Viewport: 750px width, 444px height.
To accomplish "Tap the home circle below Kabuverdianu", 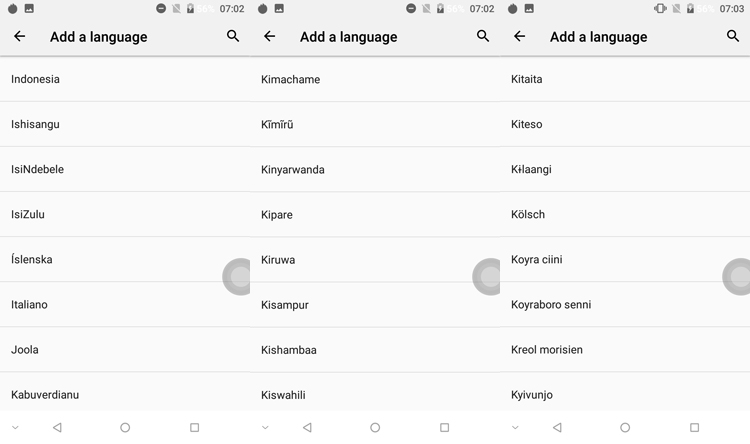I will click(x=125, y=427).
